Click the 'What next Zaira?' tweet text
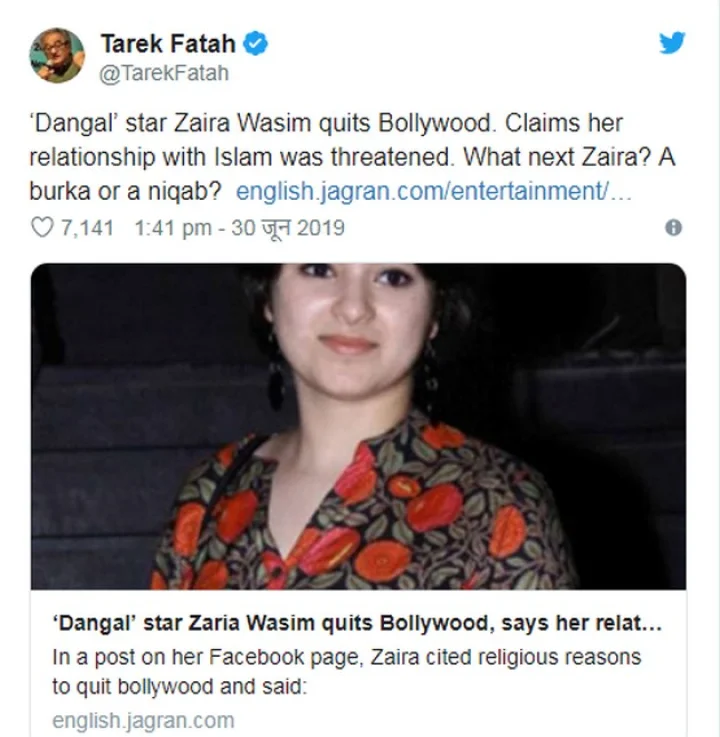 (558, 157)
